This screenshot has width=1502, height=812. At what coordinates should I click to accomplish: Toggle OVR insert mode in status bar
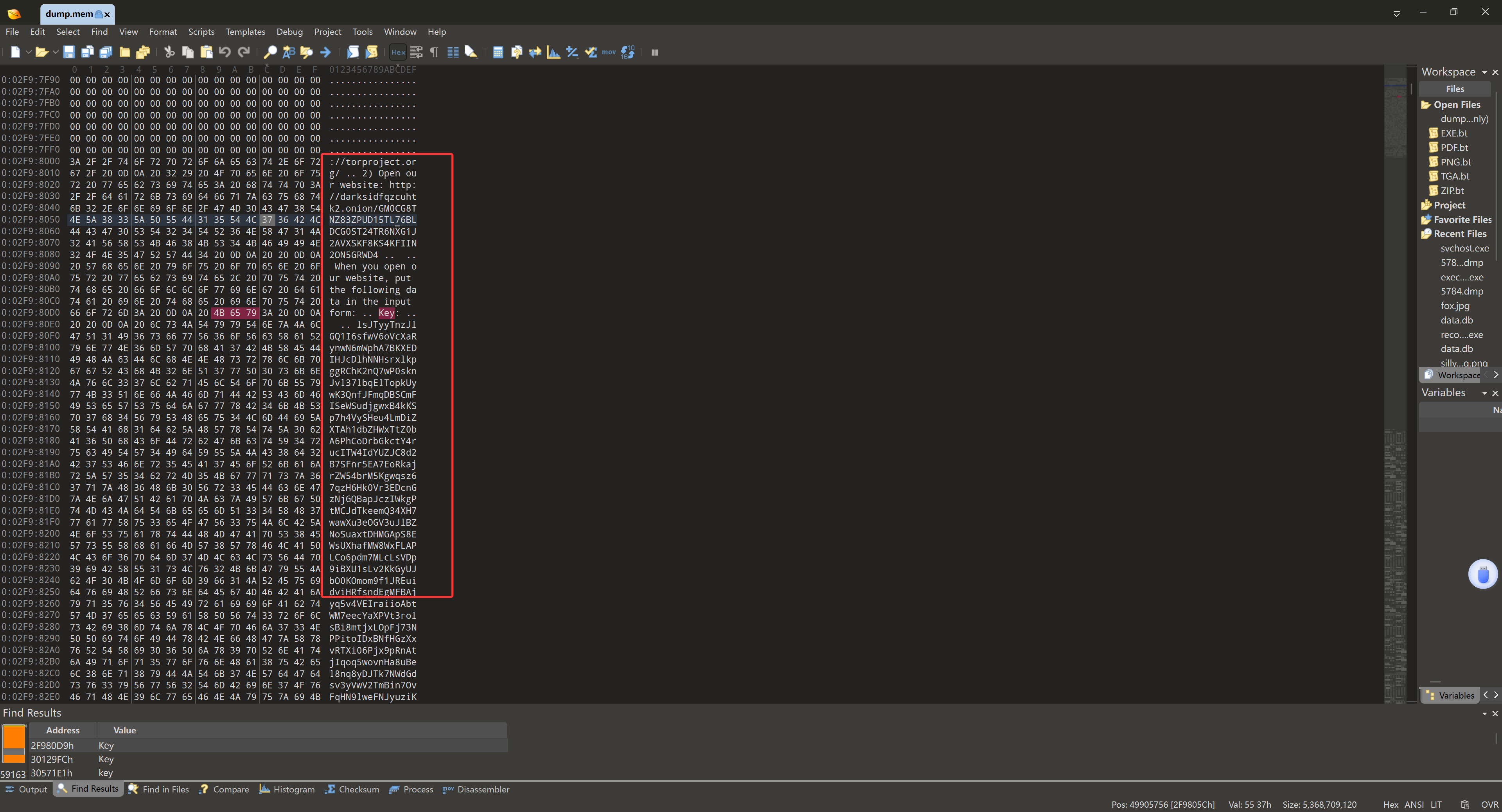point(1489,805)
